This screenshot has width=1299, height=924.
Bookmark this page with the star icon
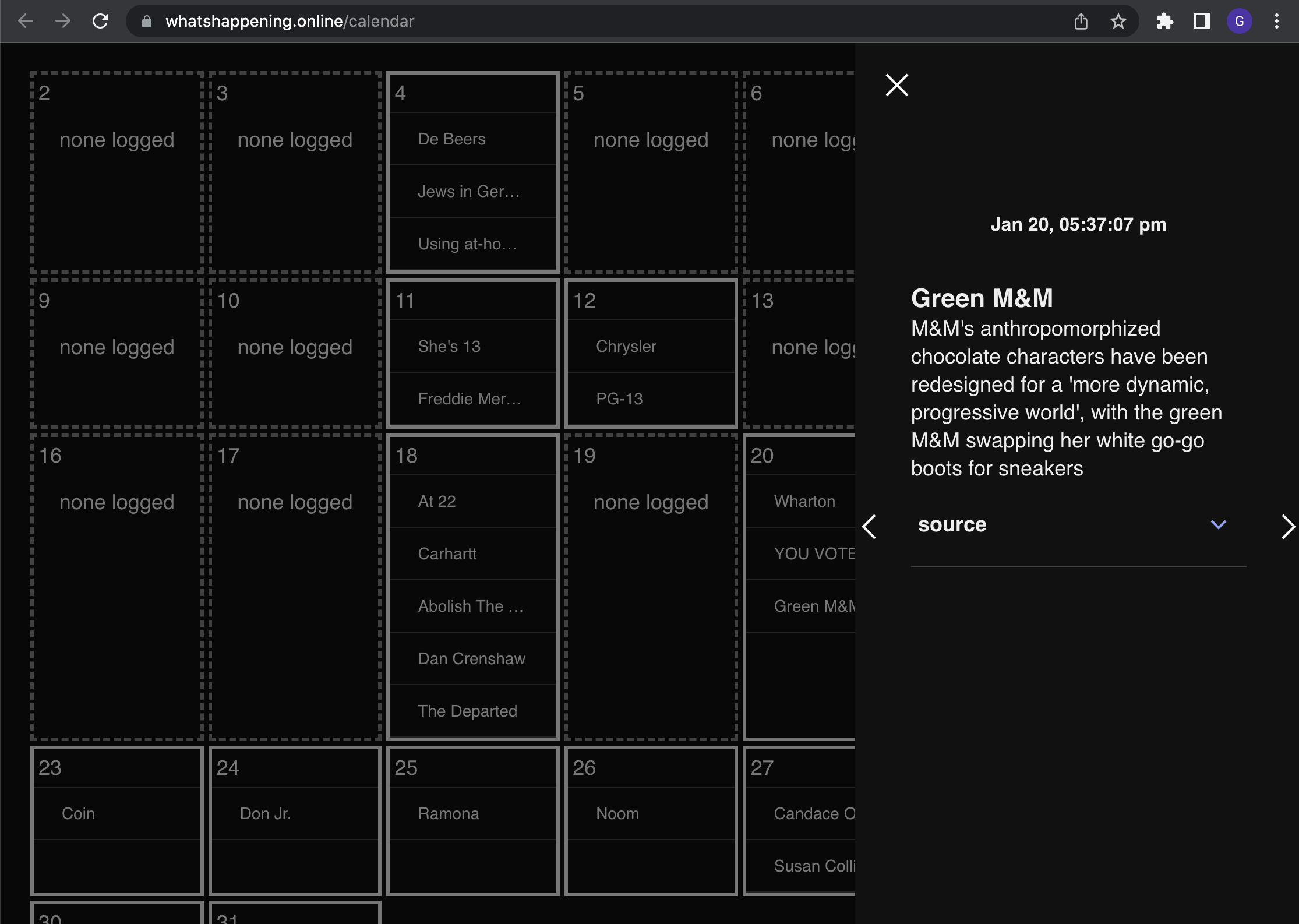[x=1118, y=22]
